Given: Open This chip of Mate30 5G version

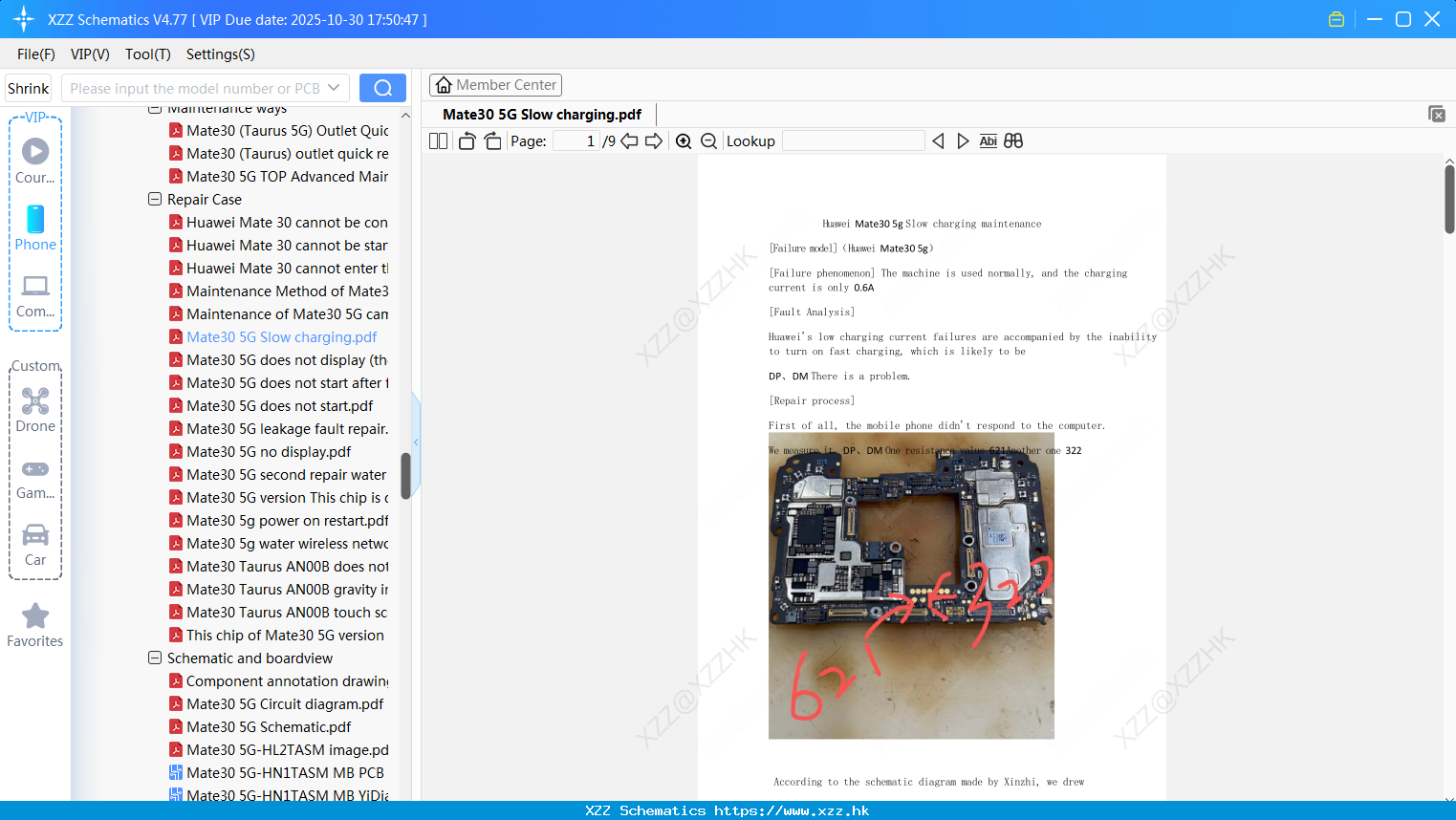Looking at the screenshot, I should coord(276,636).
